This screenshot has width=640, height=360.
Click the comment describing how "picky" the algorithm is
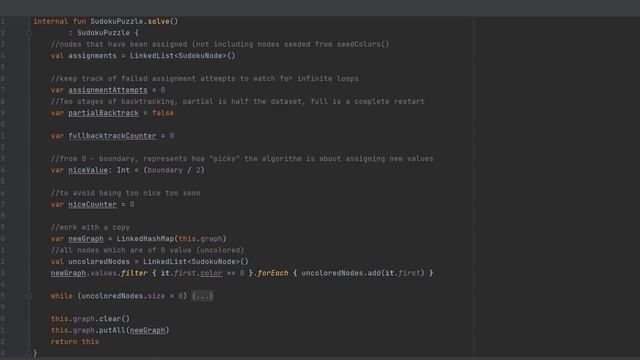tap(242, 158)
